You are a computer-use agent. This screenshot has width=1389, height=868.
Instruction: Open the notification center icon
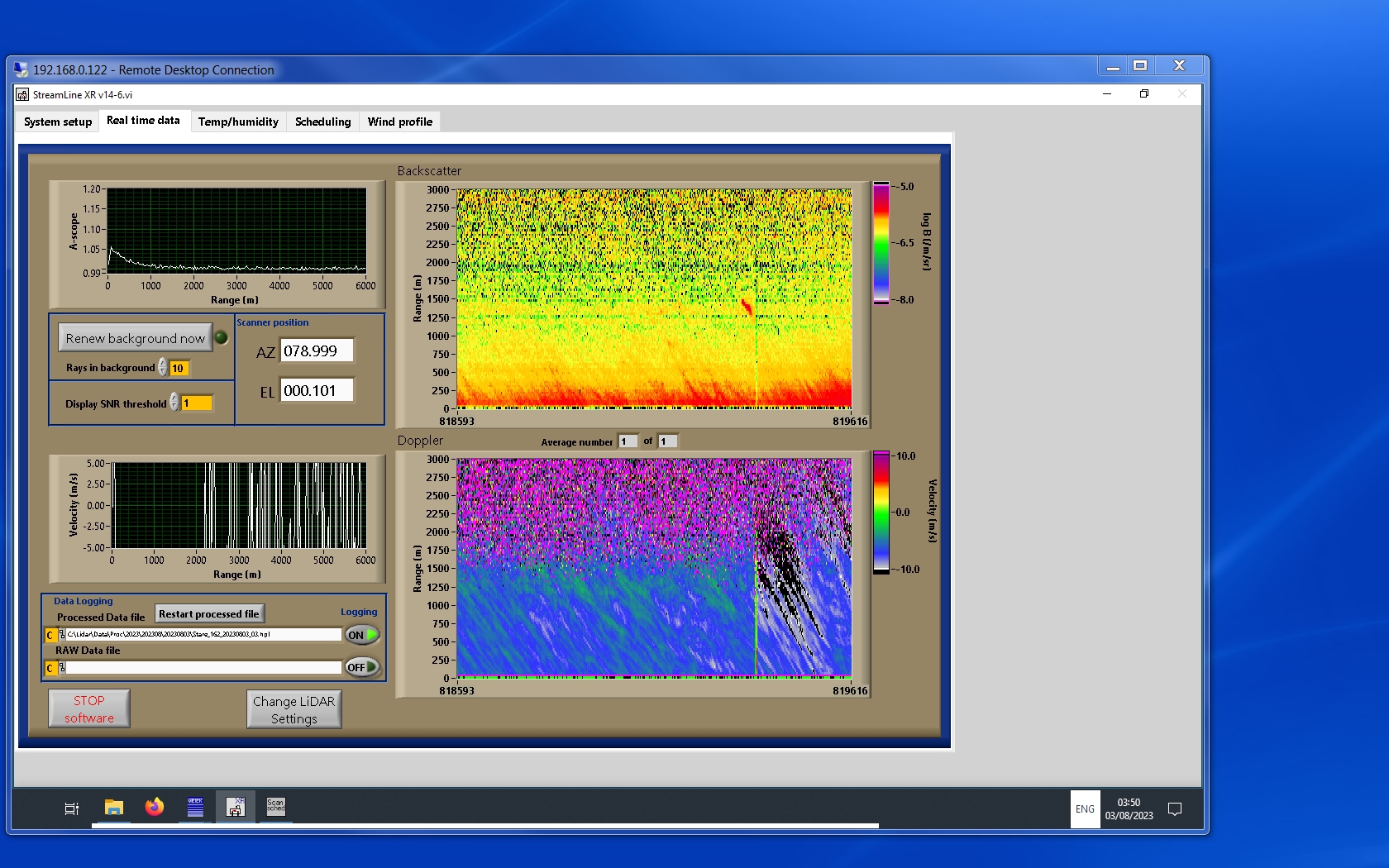point(1174,809)
